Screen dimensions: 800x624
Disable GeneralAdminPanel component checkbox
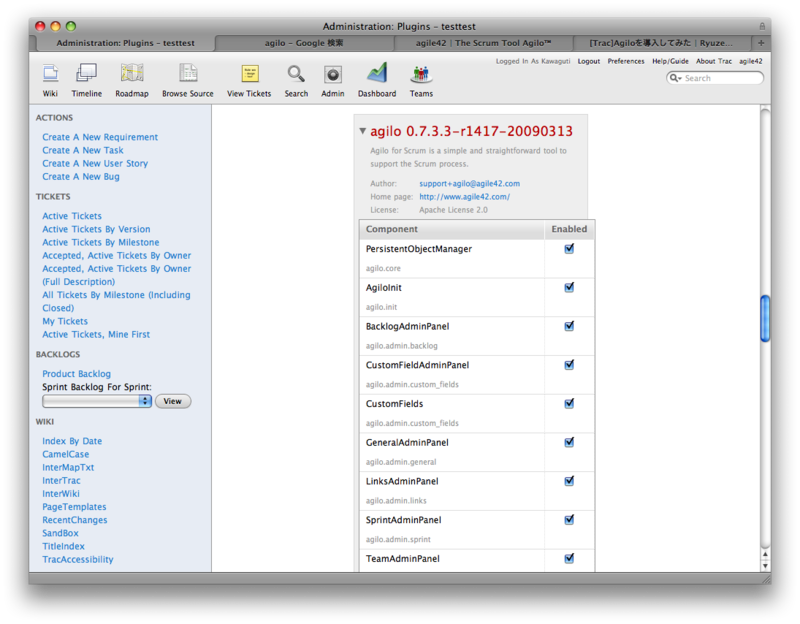click(569, 443)
